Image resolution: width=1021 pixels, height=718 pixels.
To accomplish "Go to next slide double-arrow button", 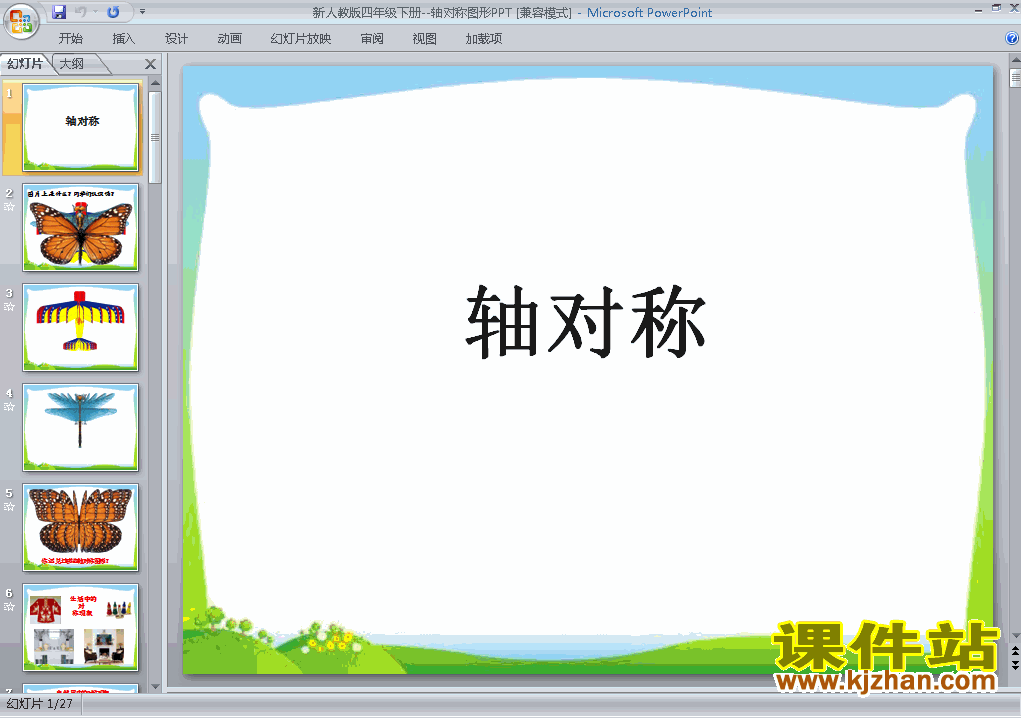I will (x=1015, y=665).
